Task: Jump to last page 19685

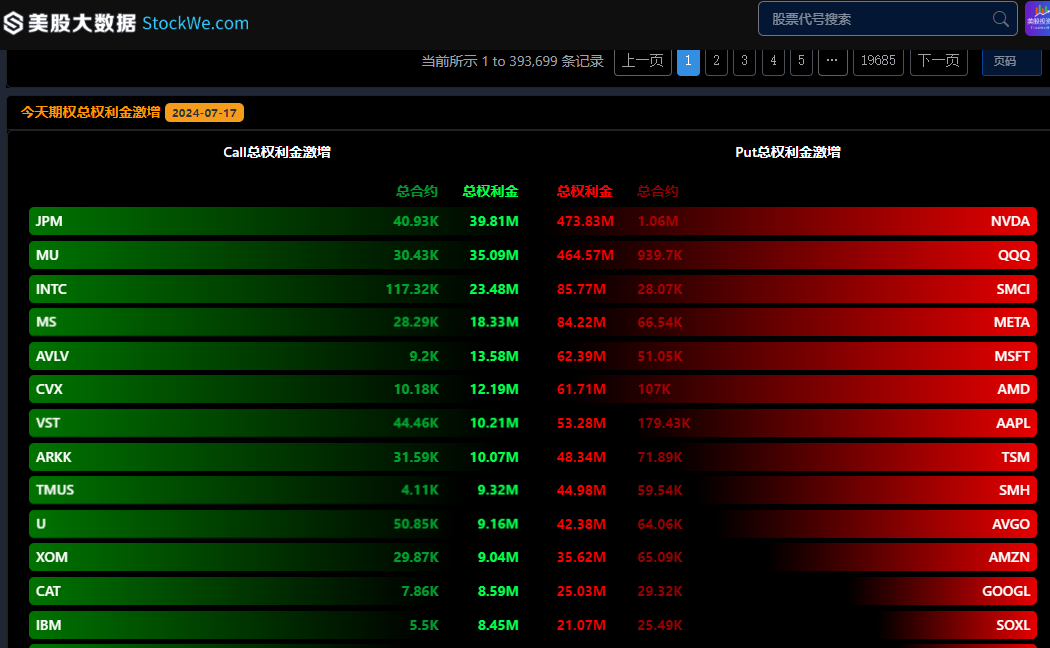Action: pos(878,61)
